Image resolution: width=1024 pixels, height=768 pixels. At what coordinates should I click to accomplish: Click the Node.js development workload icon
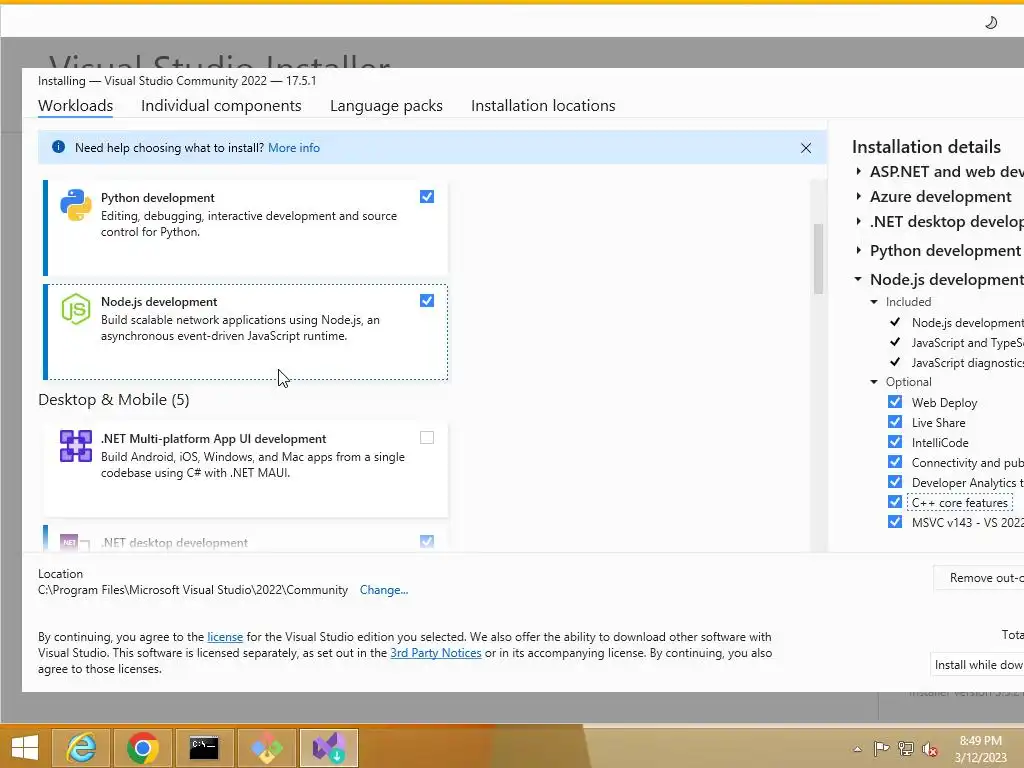pos(76,309)
